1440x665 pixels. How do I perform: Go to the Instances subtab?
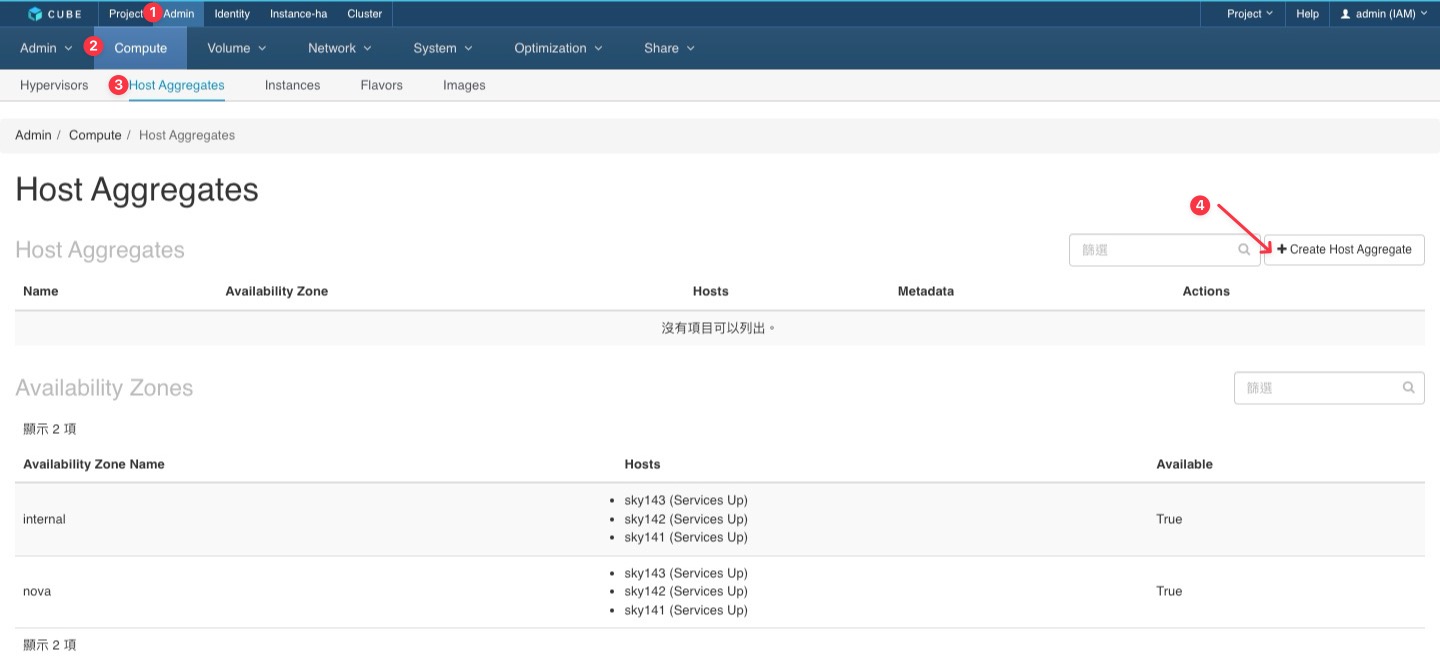coord(293,85)
